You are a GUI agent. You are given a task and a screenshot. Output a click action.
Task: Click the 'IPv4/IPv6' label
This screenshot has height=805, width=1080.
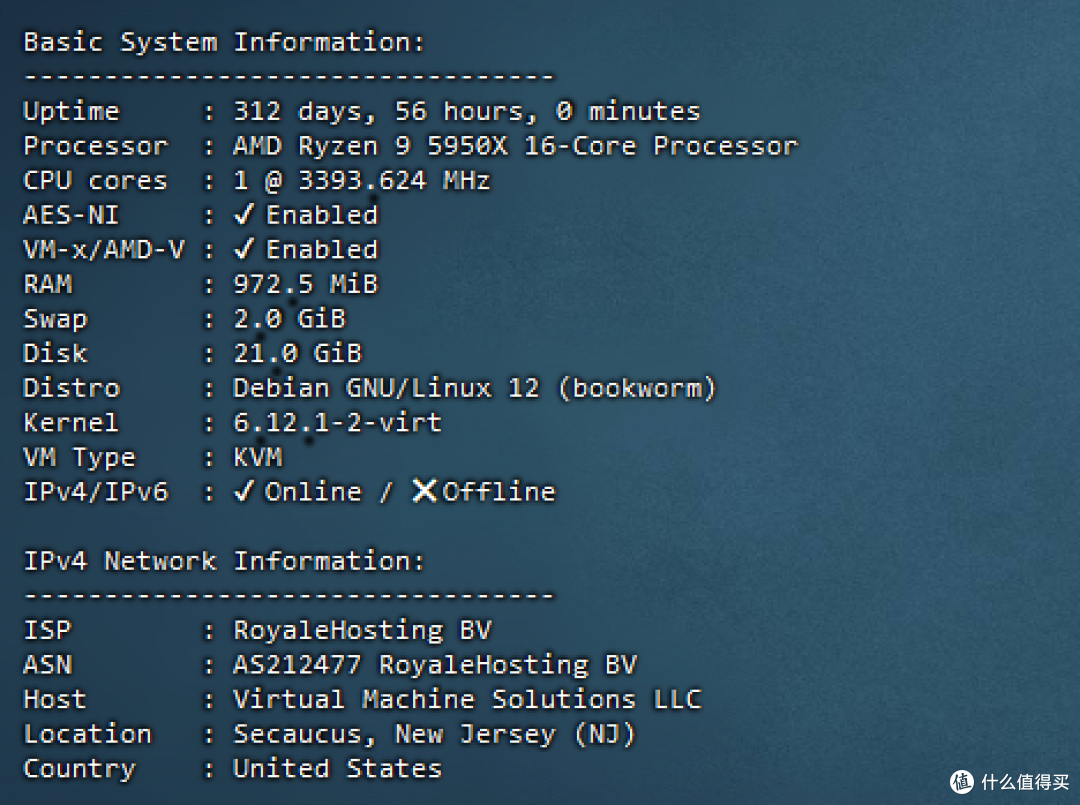tap(96, 492)
